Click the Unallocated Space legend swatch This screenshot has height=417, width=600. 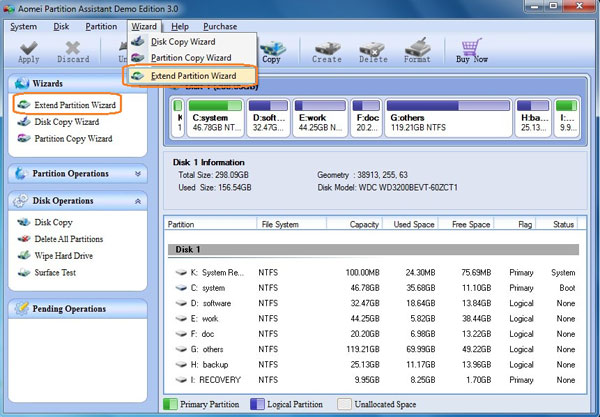[344, 404]
